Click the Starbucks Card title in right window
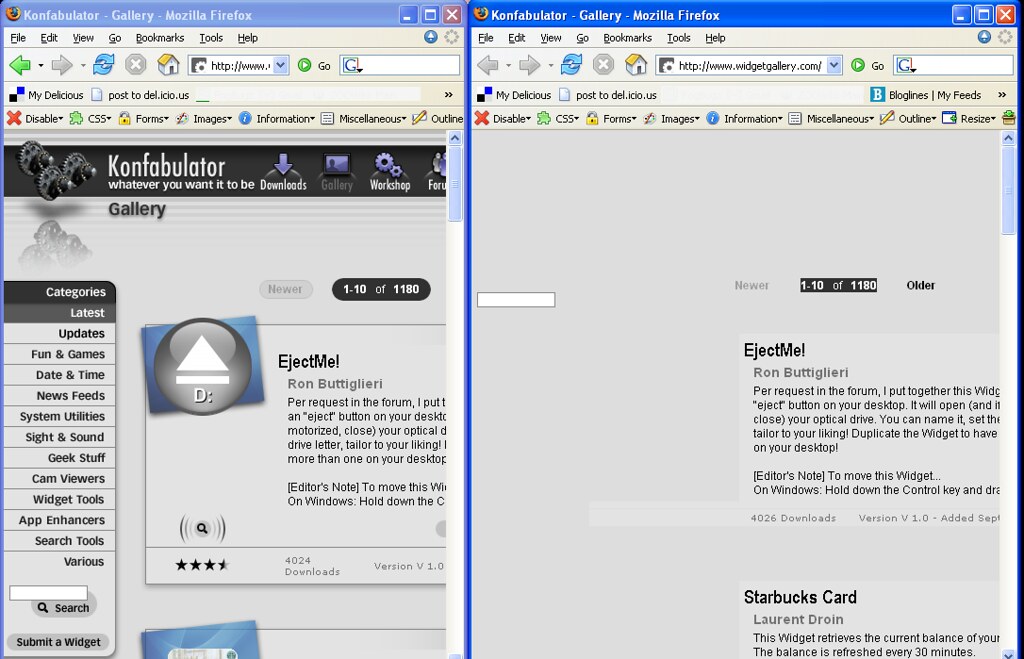Image resolution: width=1024 pixels, height=659 pixels. [800, 597]
